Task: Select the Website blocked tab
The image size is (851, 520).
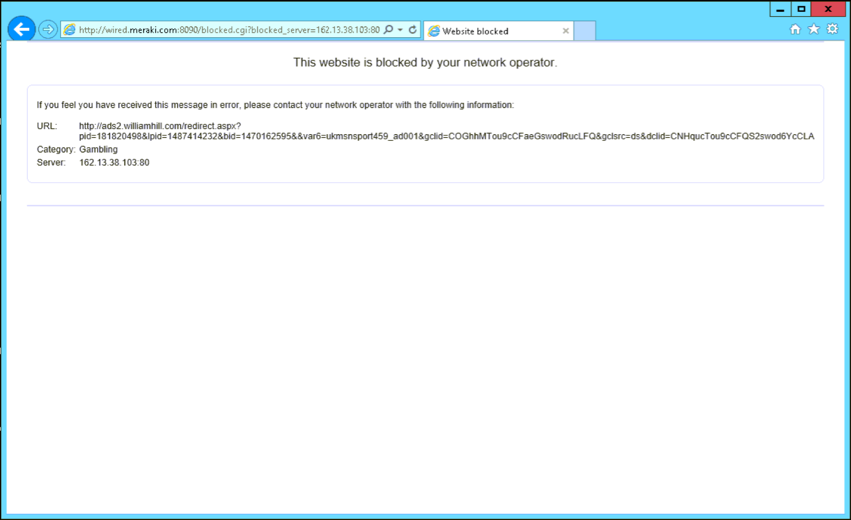Action: point(498,31)
